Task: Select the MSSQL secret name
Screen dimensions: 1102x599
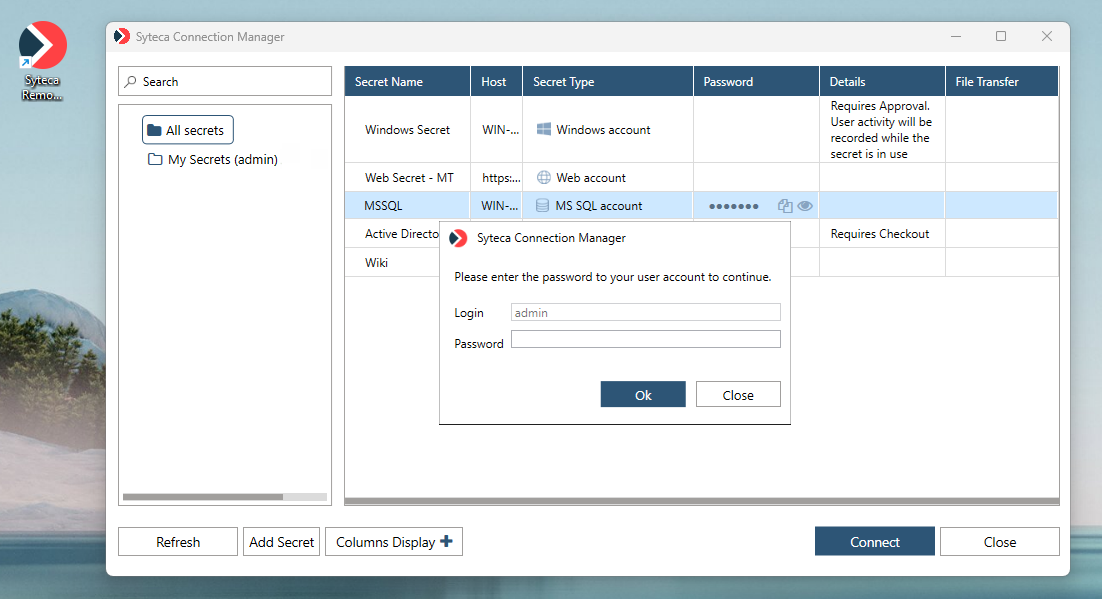Action: pos(384,206)
